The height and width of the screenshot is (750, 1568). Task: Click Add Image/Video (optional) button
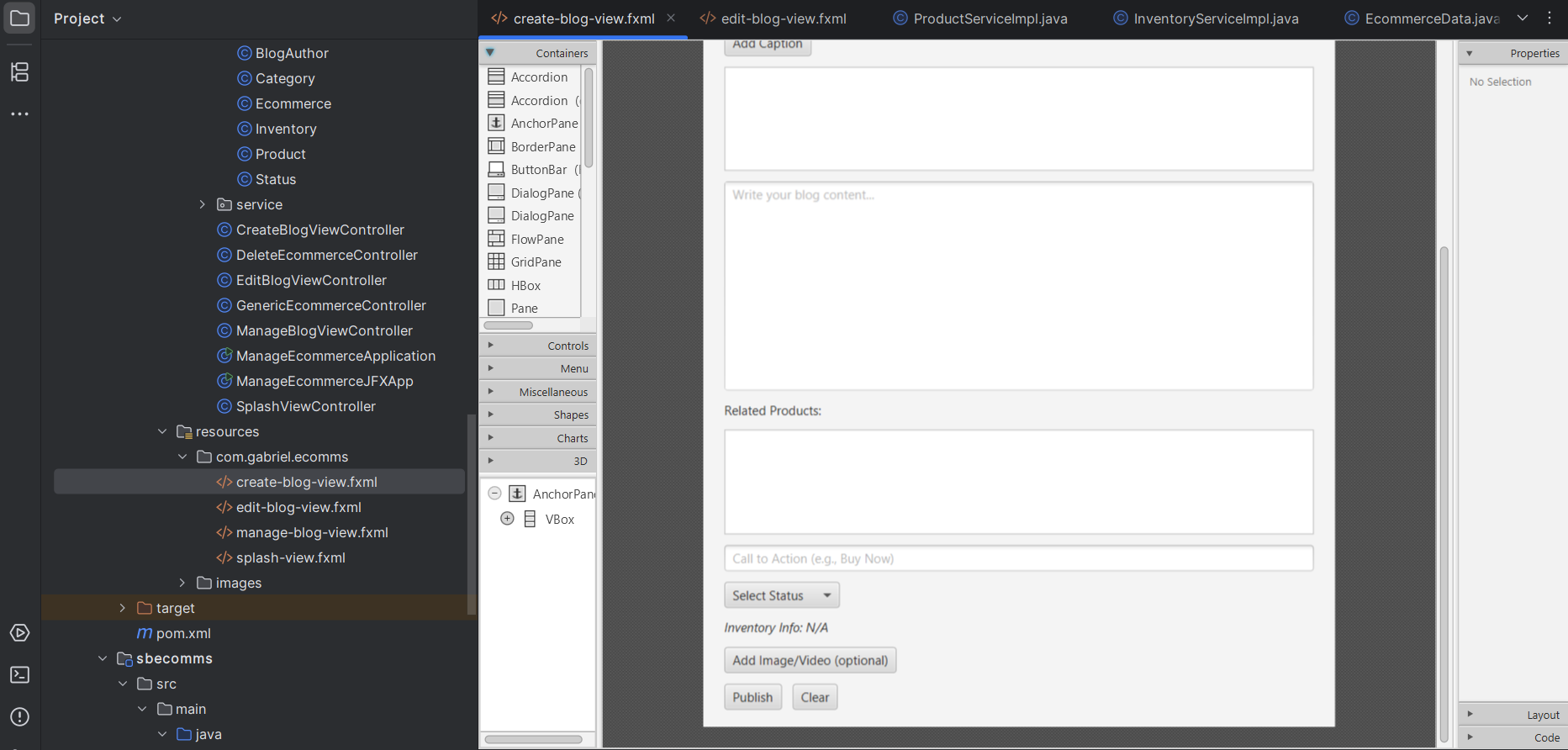click(810, 660)
